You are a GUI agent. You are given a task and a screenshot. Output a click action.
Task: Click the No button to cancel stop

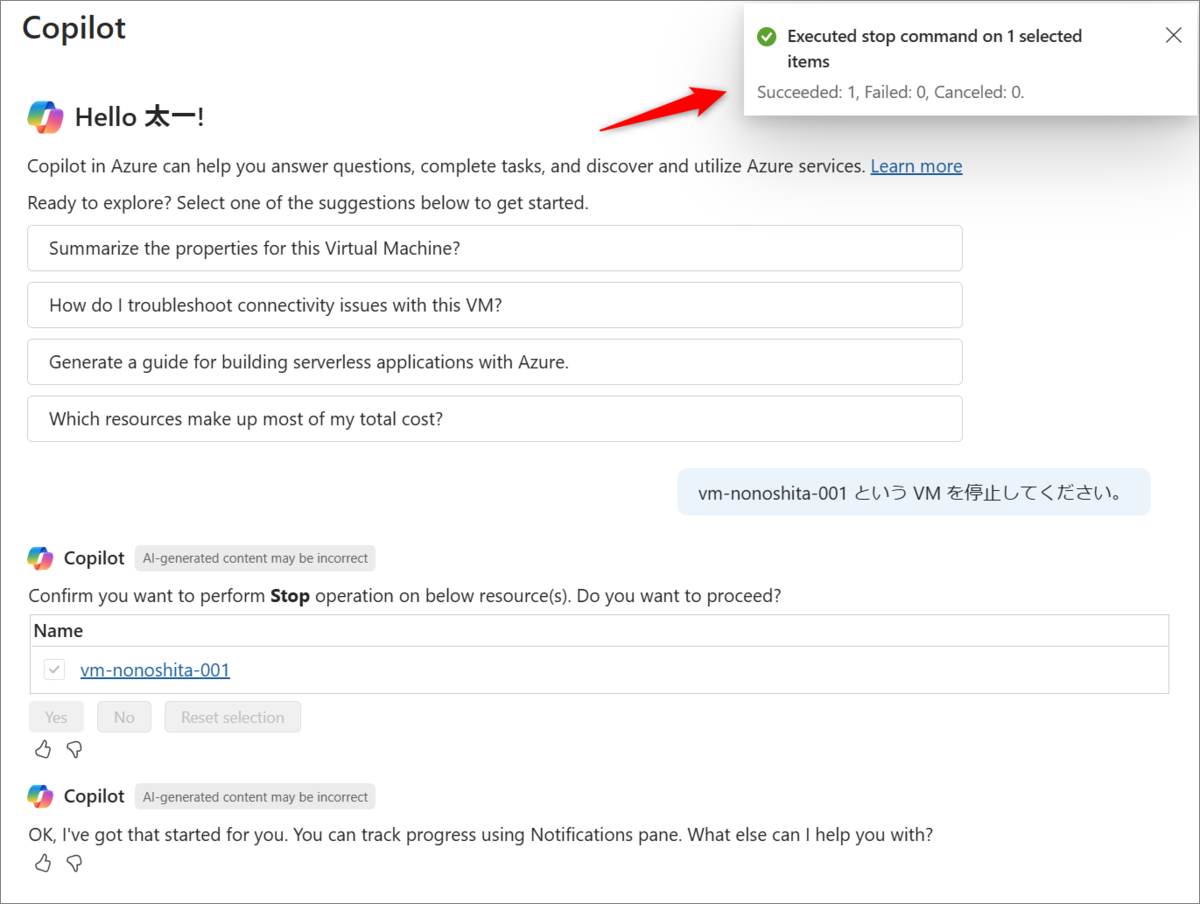tap(124, 717)
